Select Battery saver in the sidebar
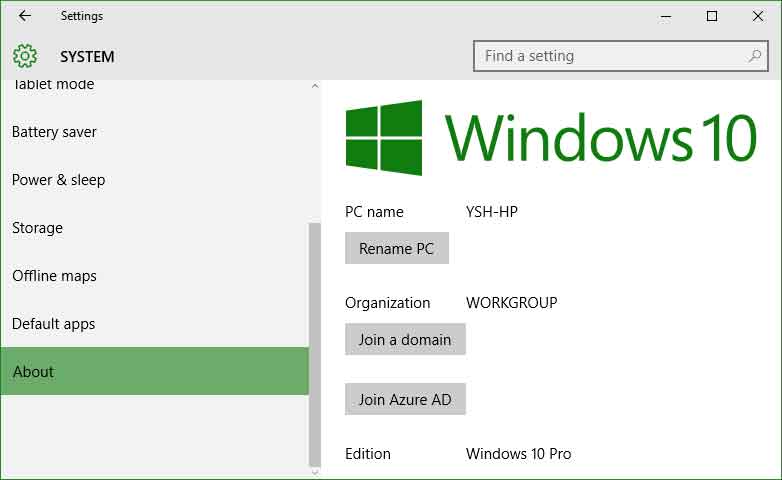The image size is (782, 480). [x=54, y=132]
